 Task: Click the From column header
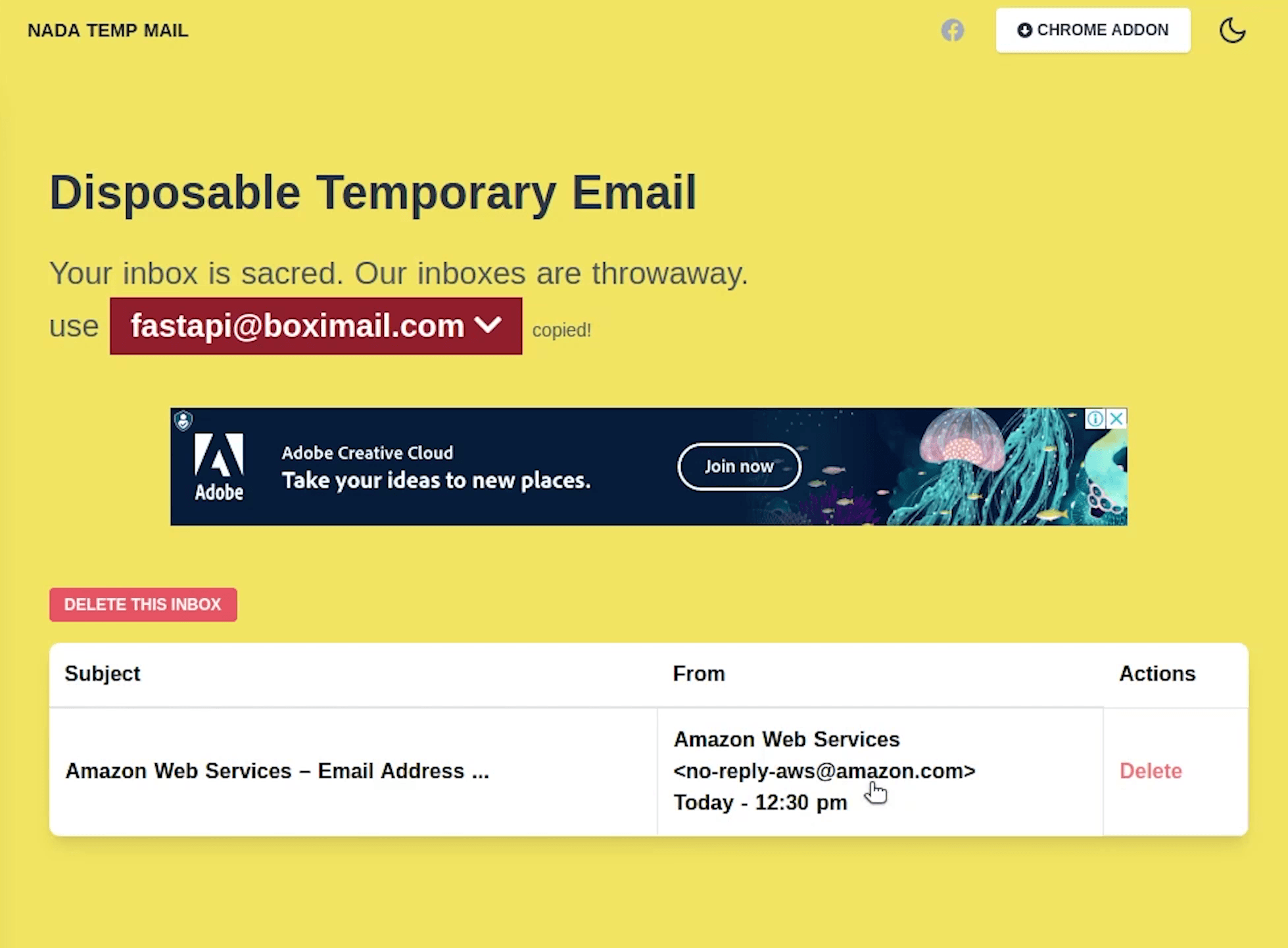tap(698, 674)
